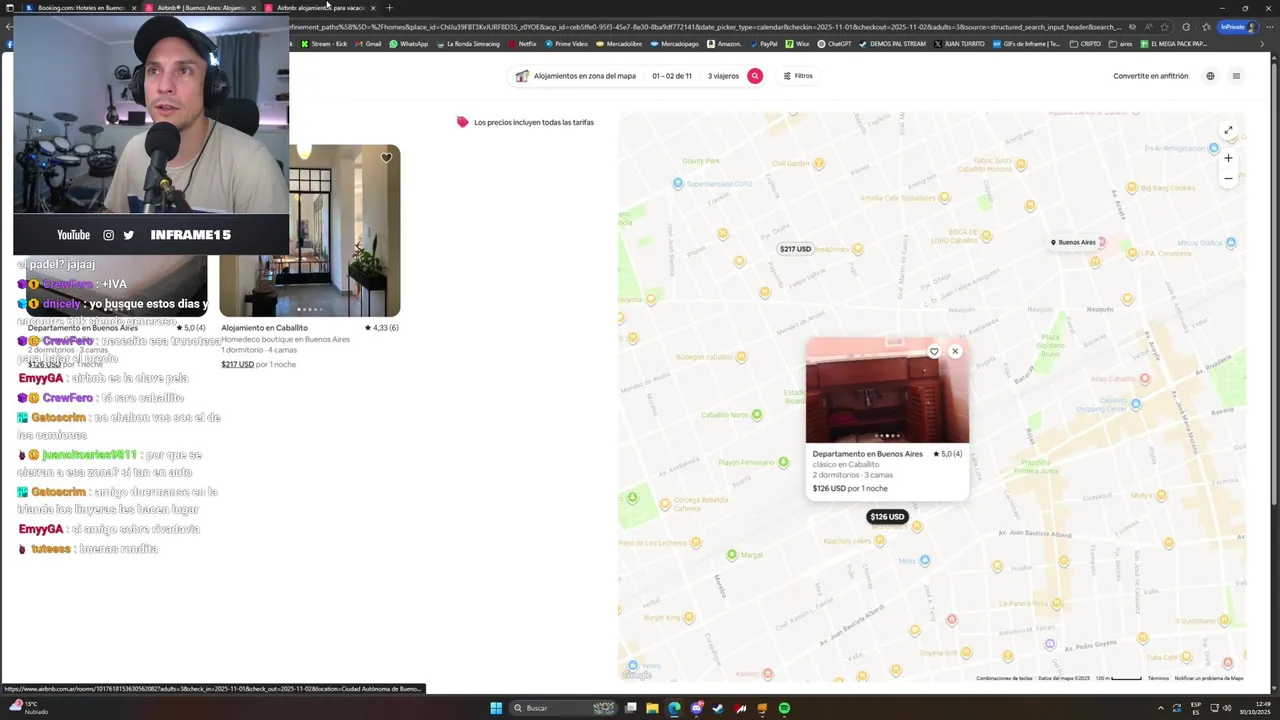Click the Instagram icon in overlay
Screen dimensions: 1280x720
[x=108, y=235]
